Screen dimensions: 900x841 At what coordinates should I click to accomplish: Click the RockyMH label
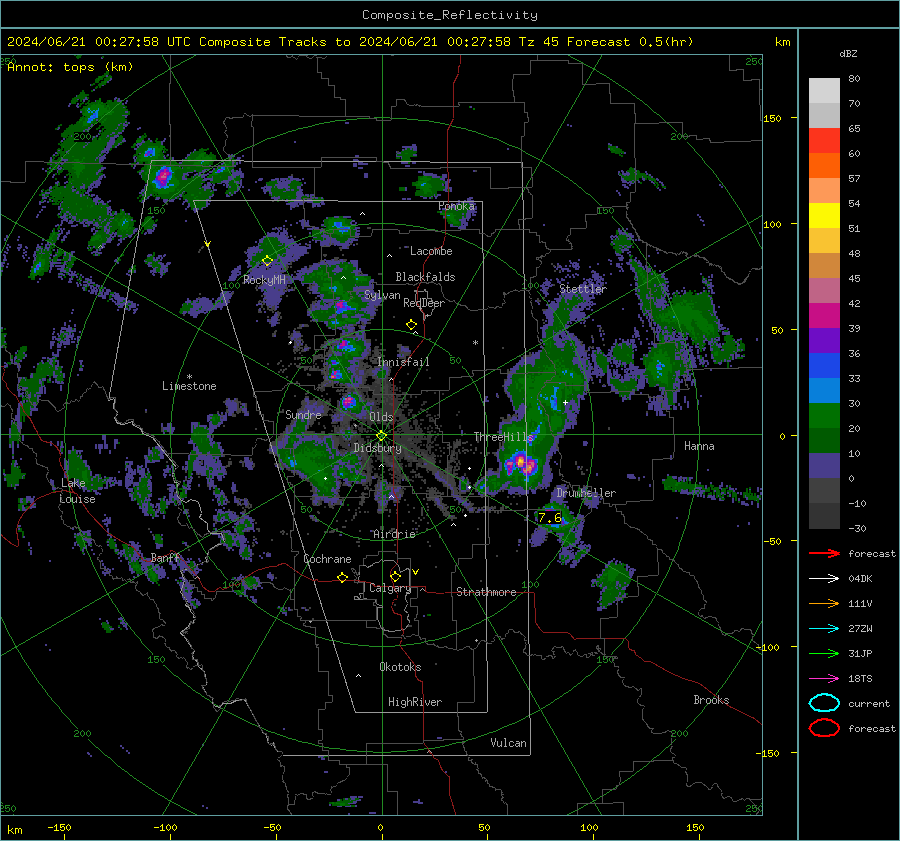point(264,280)
